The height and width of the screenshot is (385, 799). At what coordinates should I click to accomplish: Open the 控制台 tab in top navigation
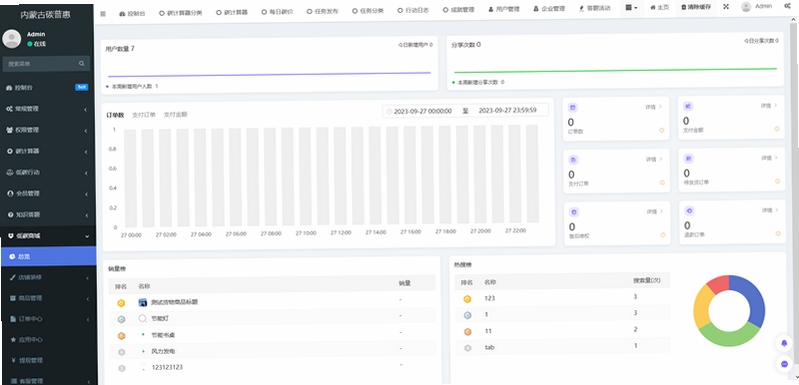[132, 13]
